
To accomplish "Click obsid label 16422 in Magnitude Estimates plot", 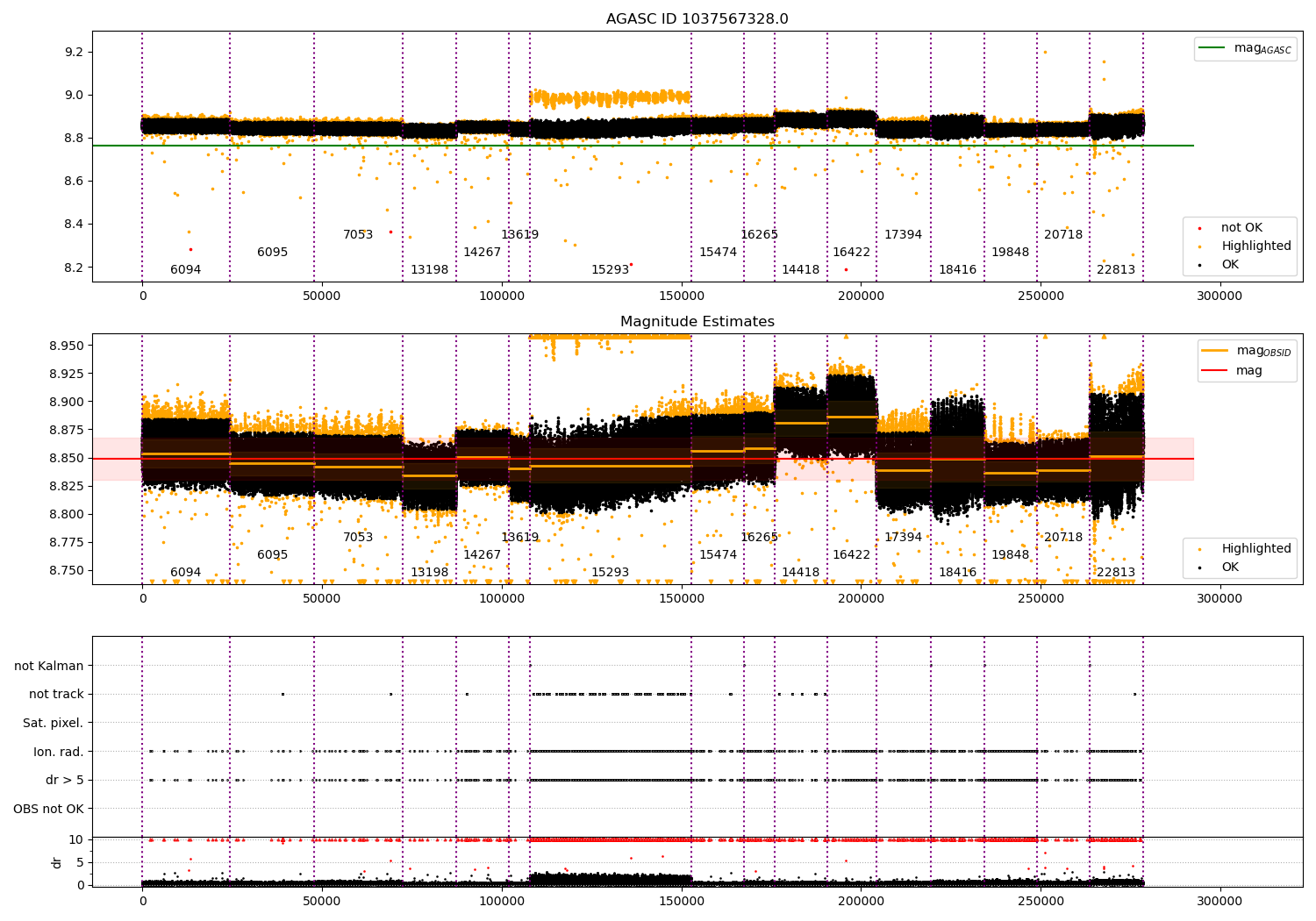I will click(851, 555).
